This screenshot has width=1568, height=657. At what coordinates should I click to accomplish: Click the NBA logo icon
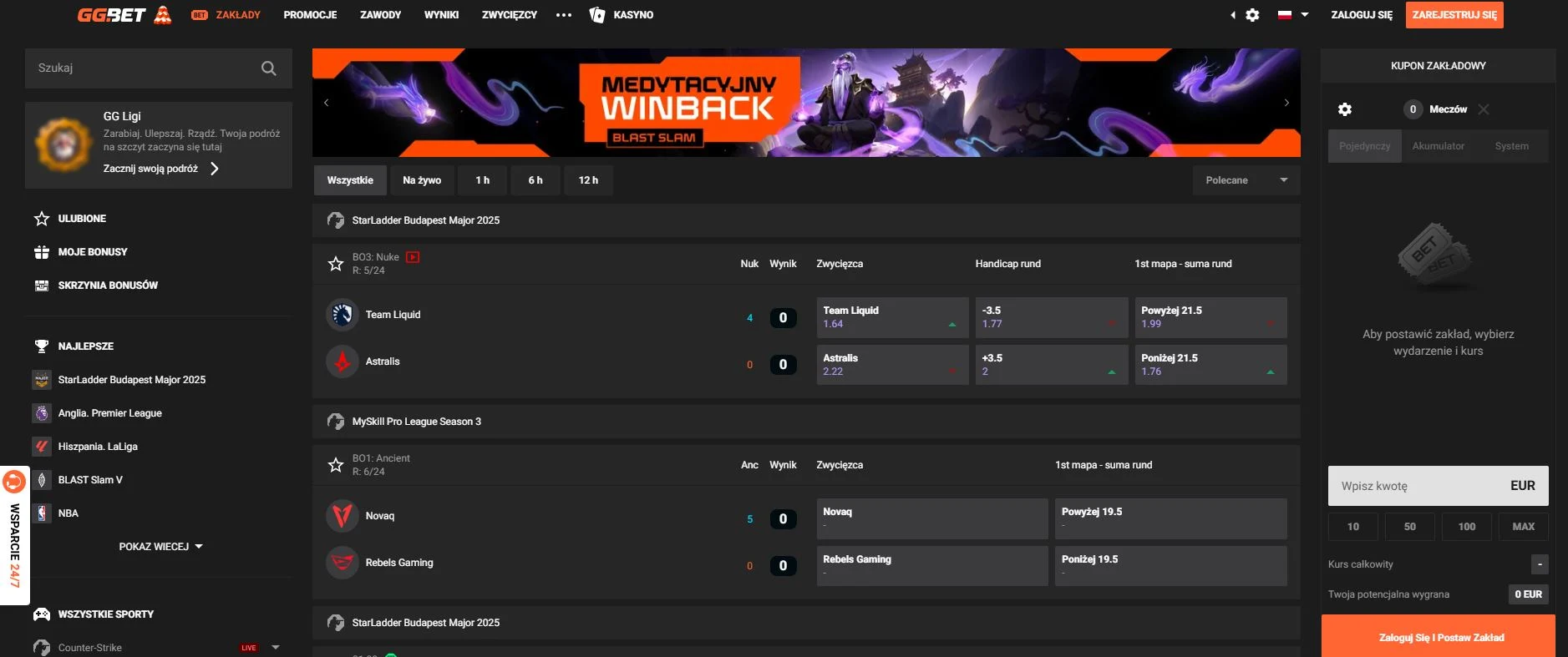click(x=42, y=513)
